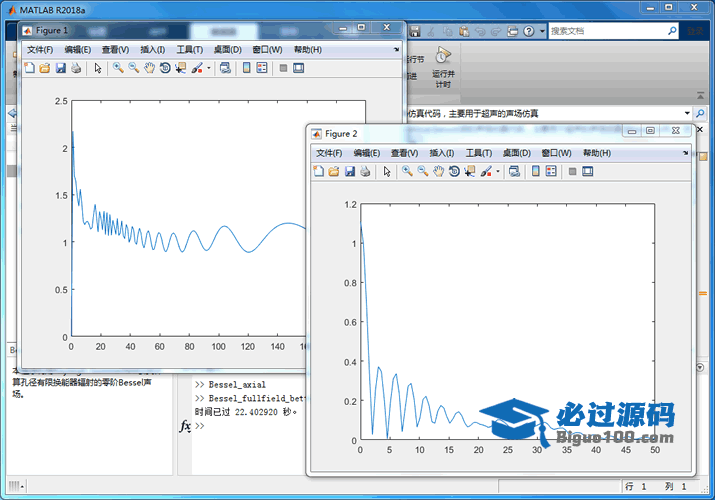Open 桌面(D) menu in Figure 2
The height and width of the screenshot is (500, 715).
(517, 153)
